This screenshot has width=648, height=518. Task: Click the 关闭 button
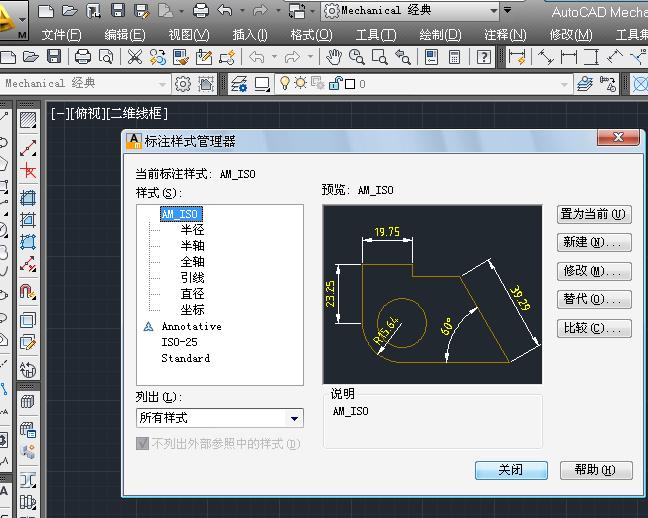[511, 470]
